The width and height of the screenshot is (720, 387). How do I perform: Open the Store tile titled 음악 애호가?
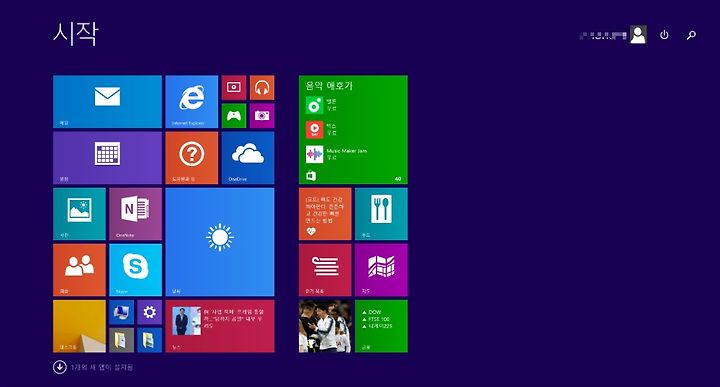353,130
